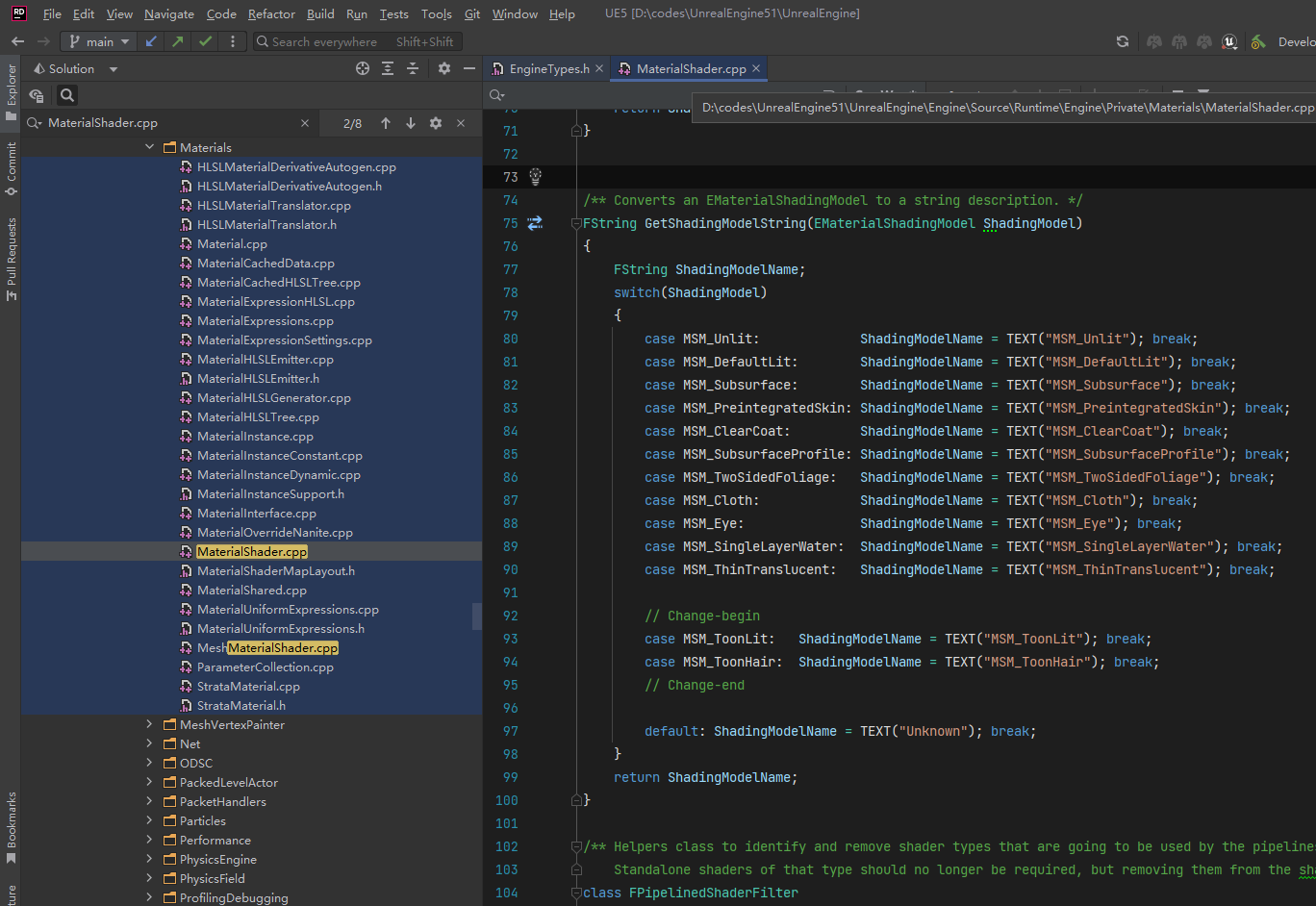The height and width of the screenshot is (906, 1316).
Task: Refresh the solution with the sync arrows icon
Action: 1123,42
